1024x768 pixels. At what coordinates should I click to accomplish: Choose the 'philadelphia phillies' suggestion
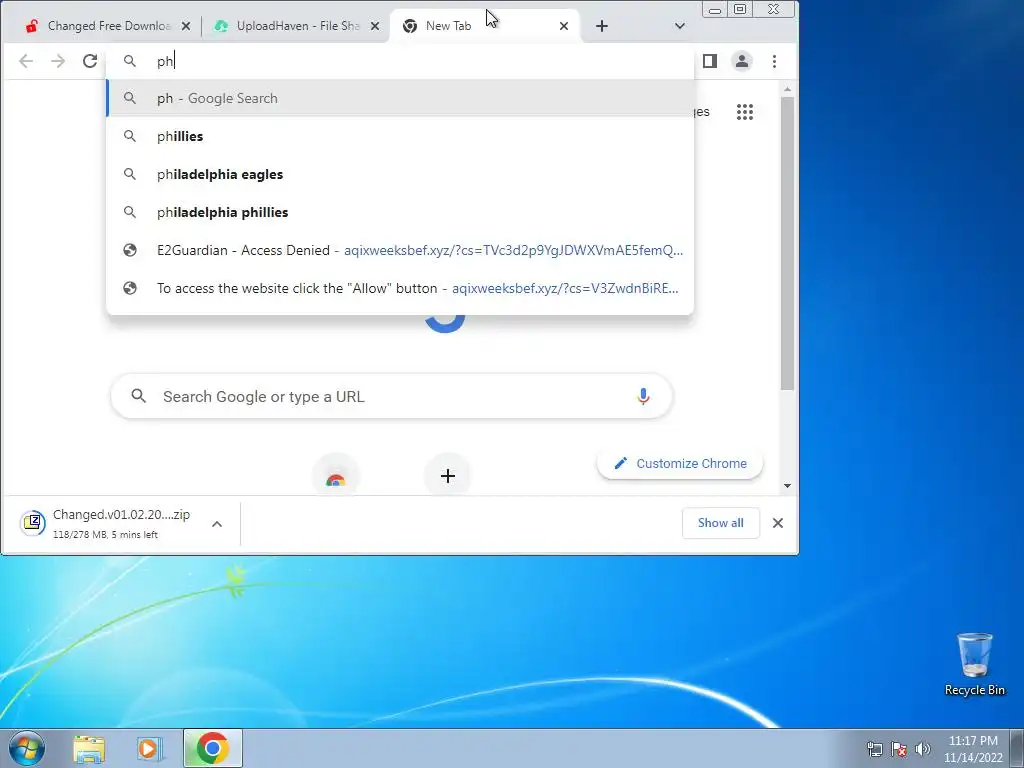400,212
